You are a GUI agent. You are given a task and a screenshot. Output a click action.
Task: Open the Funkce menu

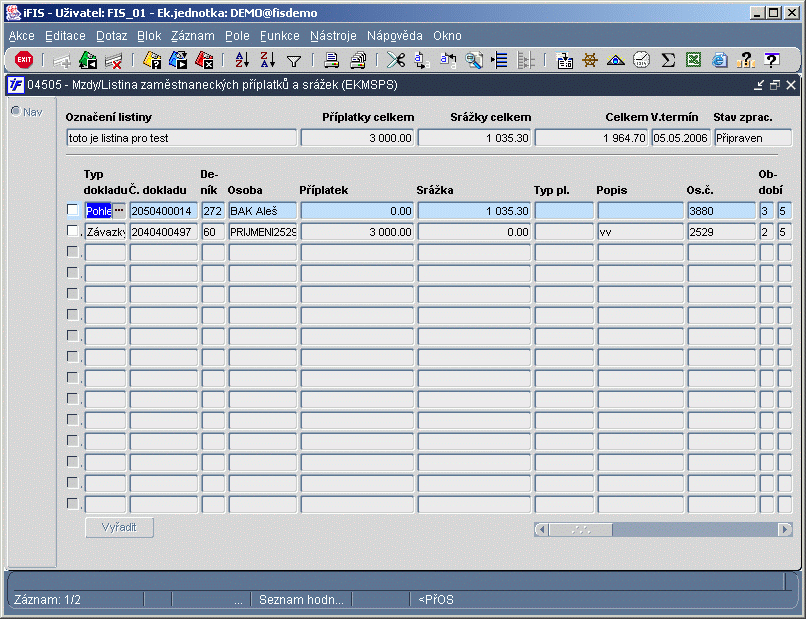(279, 35)
